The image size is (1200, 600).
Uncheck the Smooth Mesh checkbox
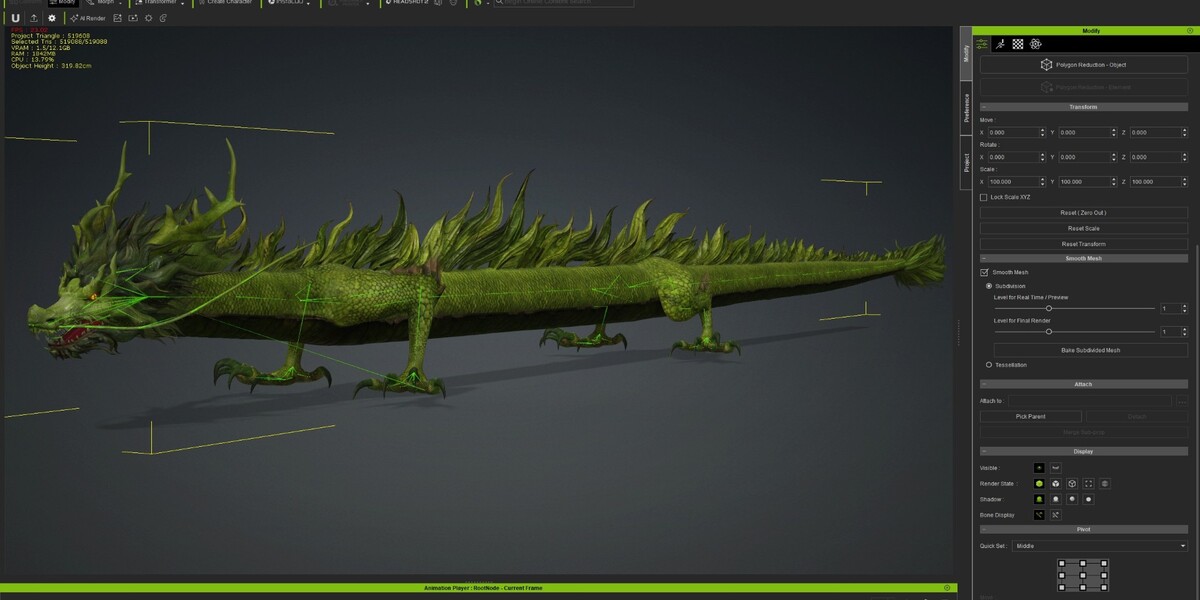click(x=984, y=272)
